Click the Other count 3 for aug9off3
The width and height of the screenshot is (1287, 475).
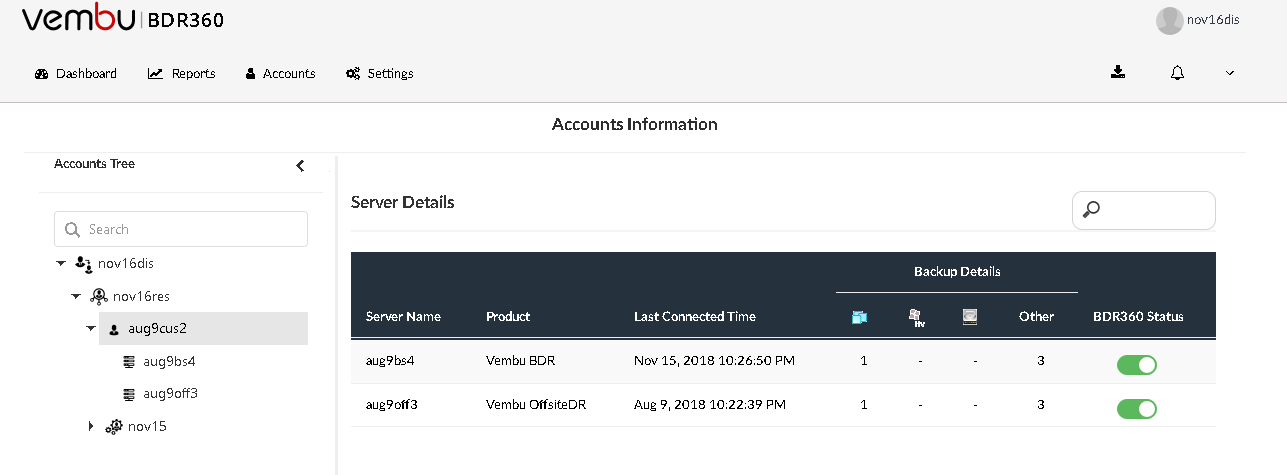pos(1041,405)
